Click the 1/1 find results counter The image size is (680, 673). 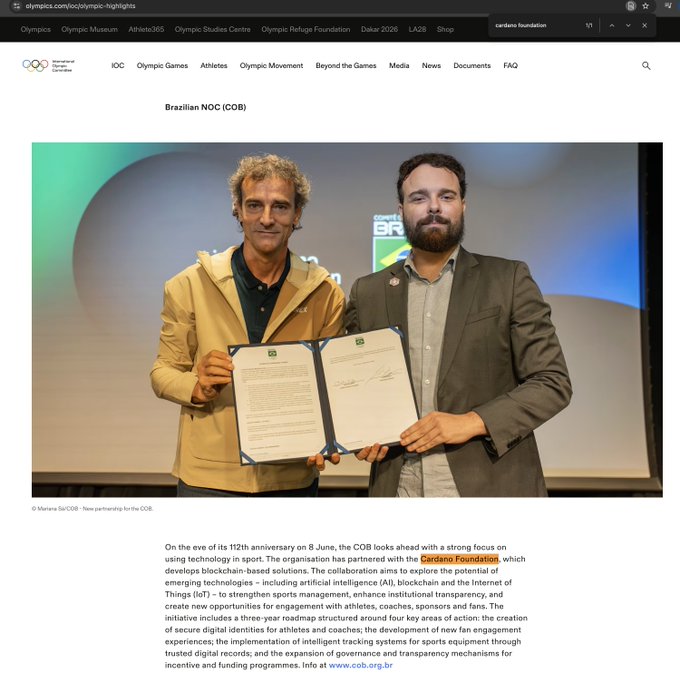coord(589,26)
